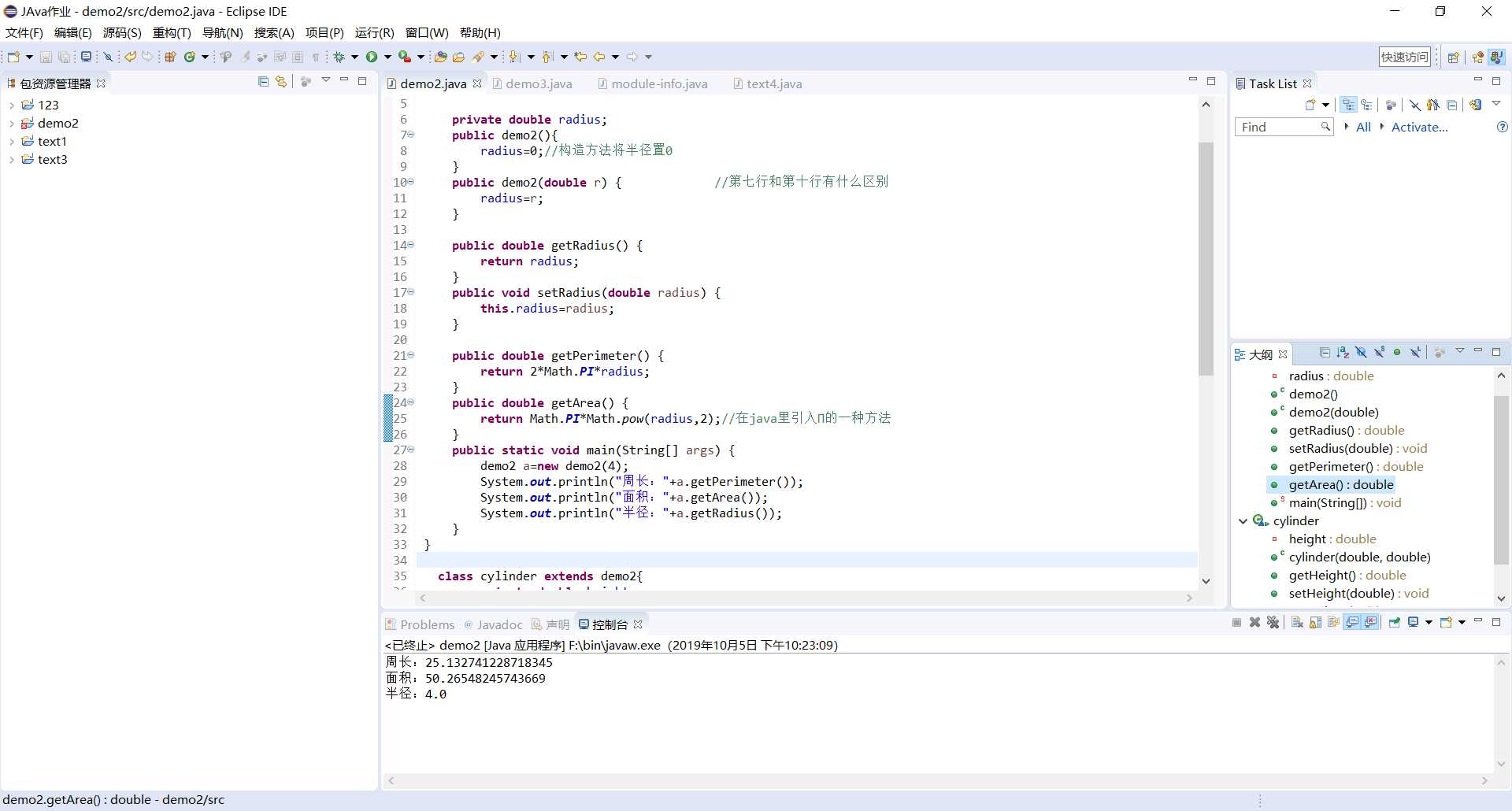Click the Previous Annotation toolbar icon
This screenshot has width=1512, height=811.
(548, 57)
